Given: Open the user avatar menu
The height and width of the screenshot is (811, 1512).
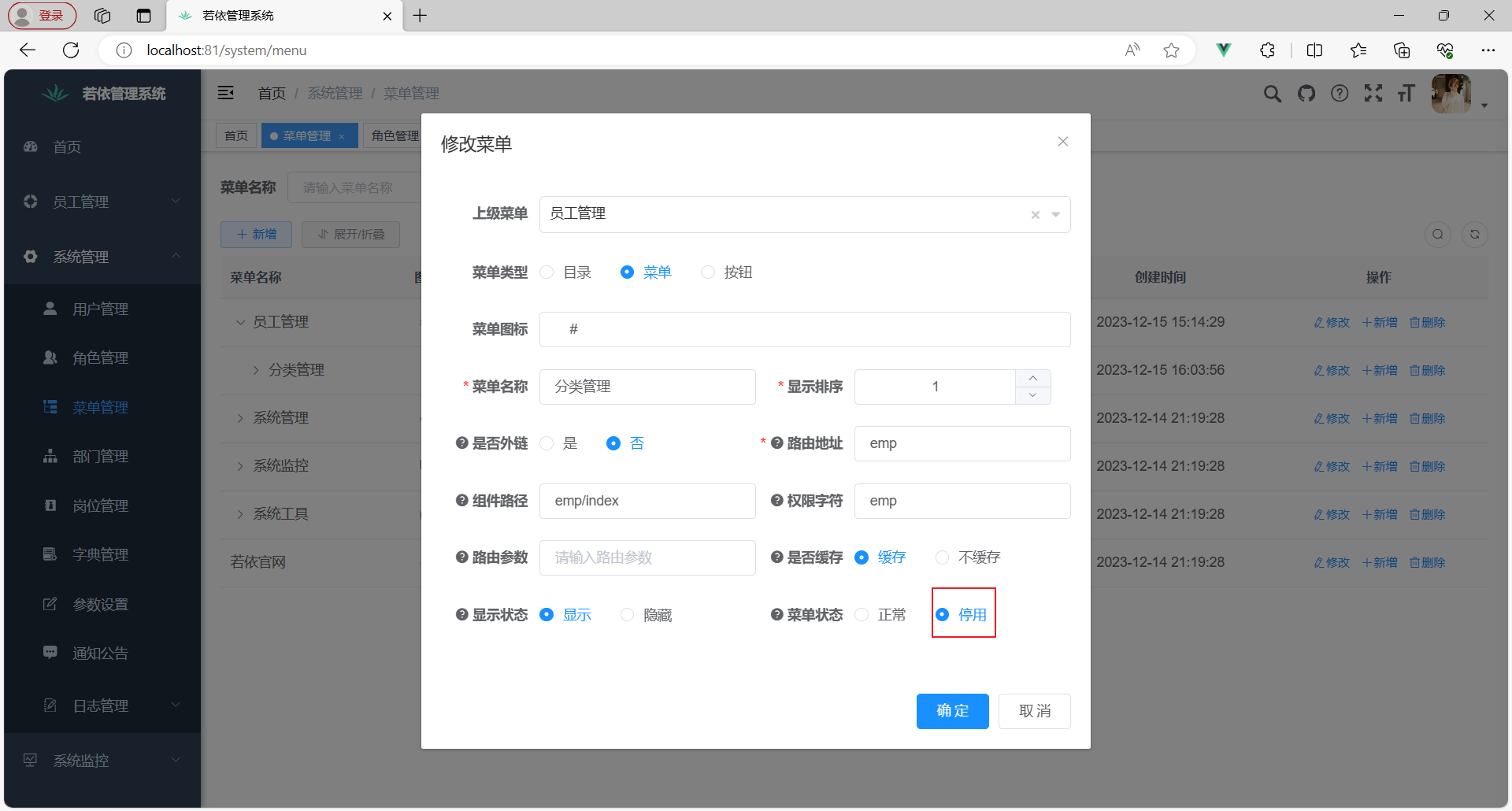Looking at the screenshot, I should [1451, 94].
